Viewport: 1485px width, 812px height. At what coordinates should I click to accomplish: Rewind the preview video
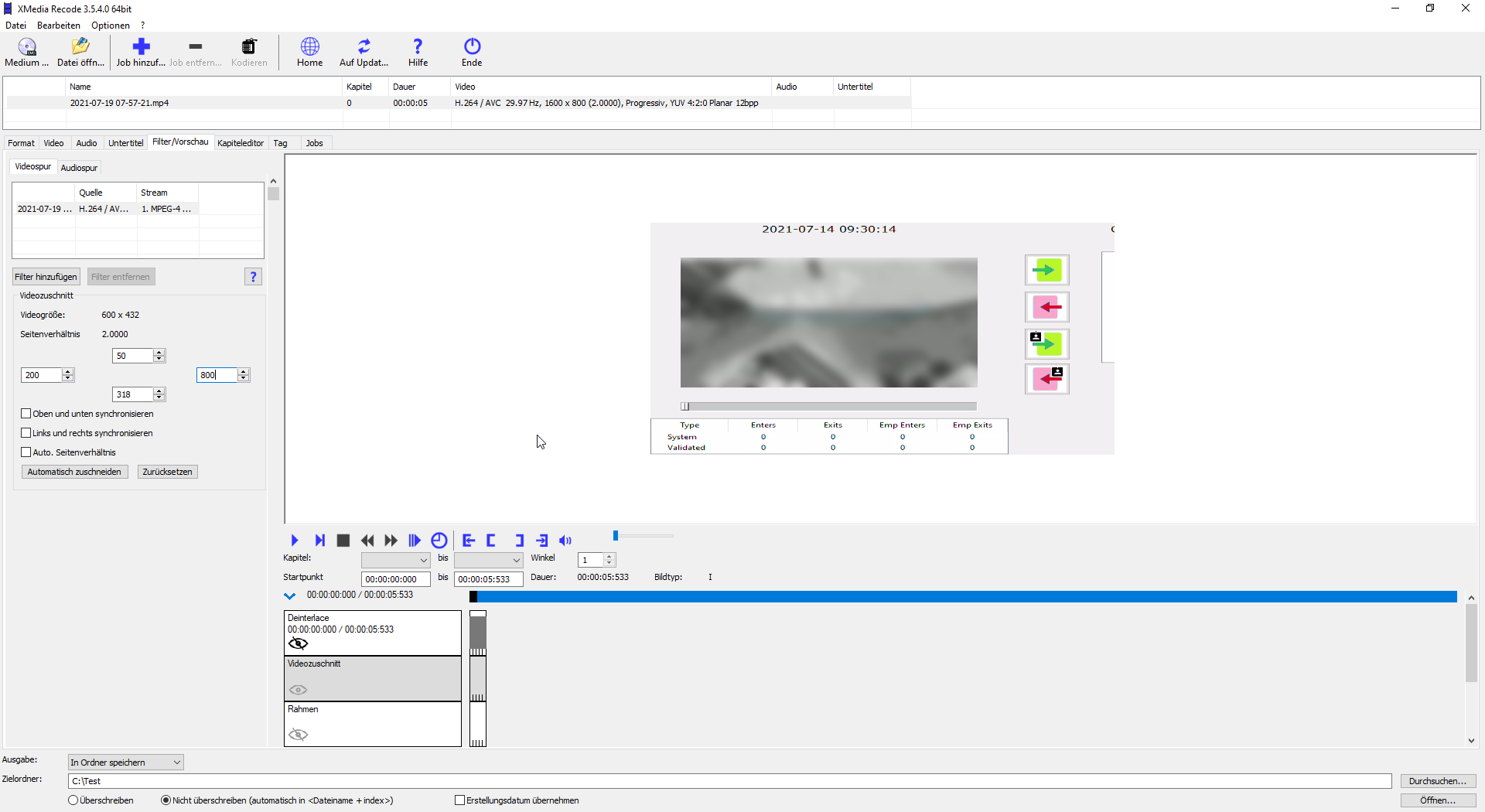tap(367, 541)
